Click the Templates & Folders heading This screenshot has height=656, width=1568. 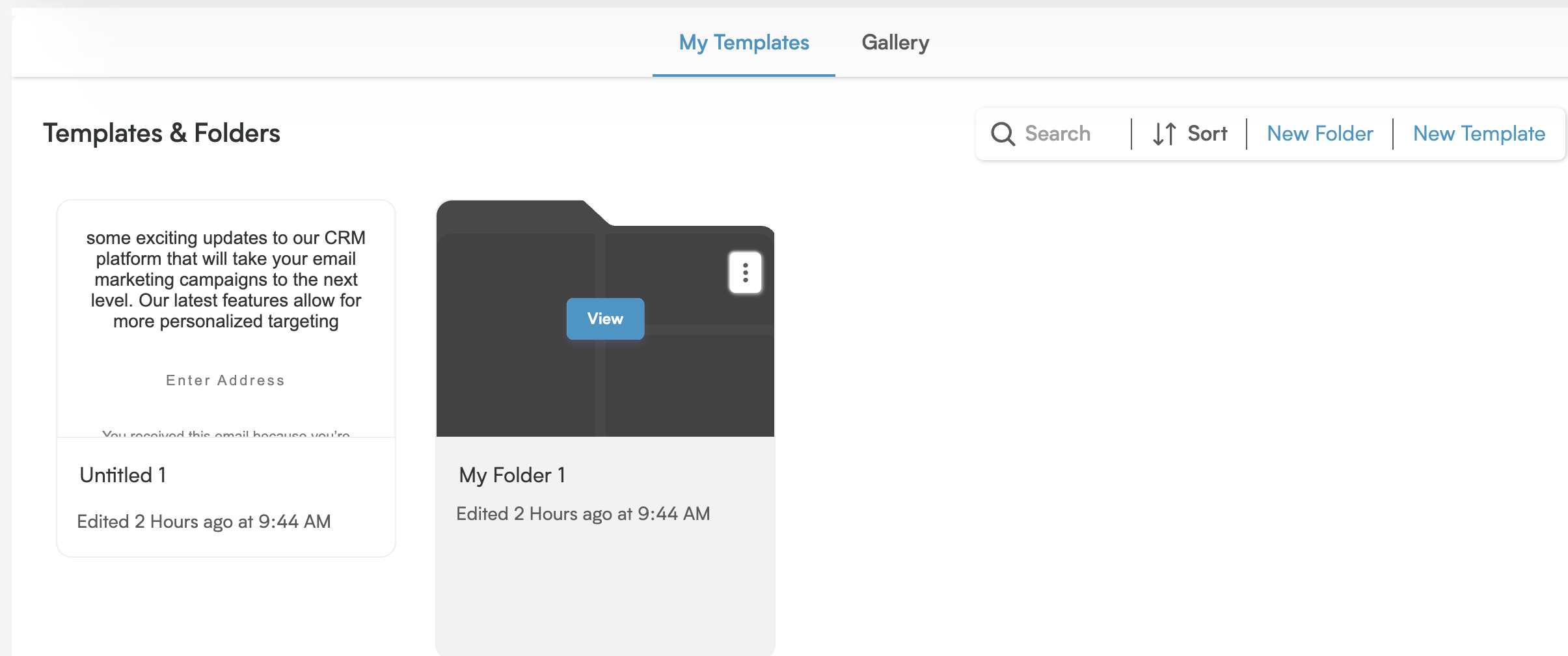tap(162, 133)
